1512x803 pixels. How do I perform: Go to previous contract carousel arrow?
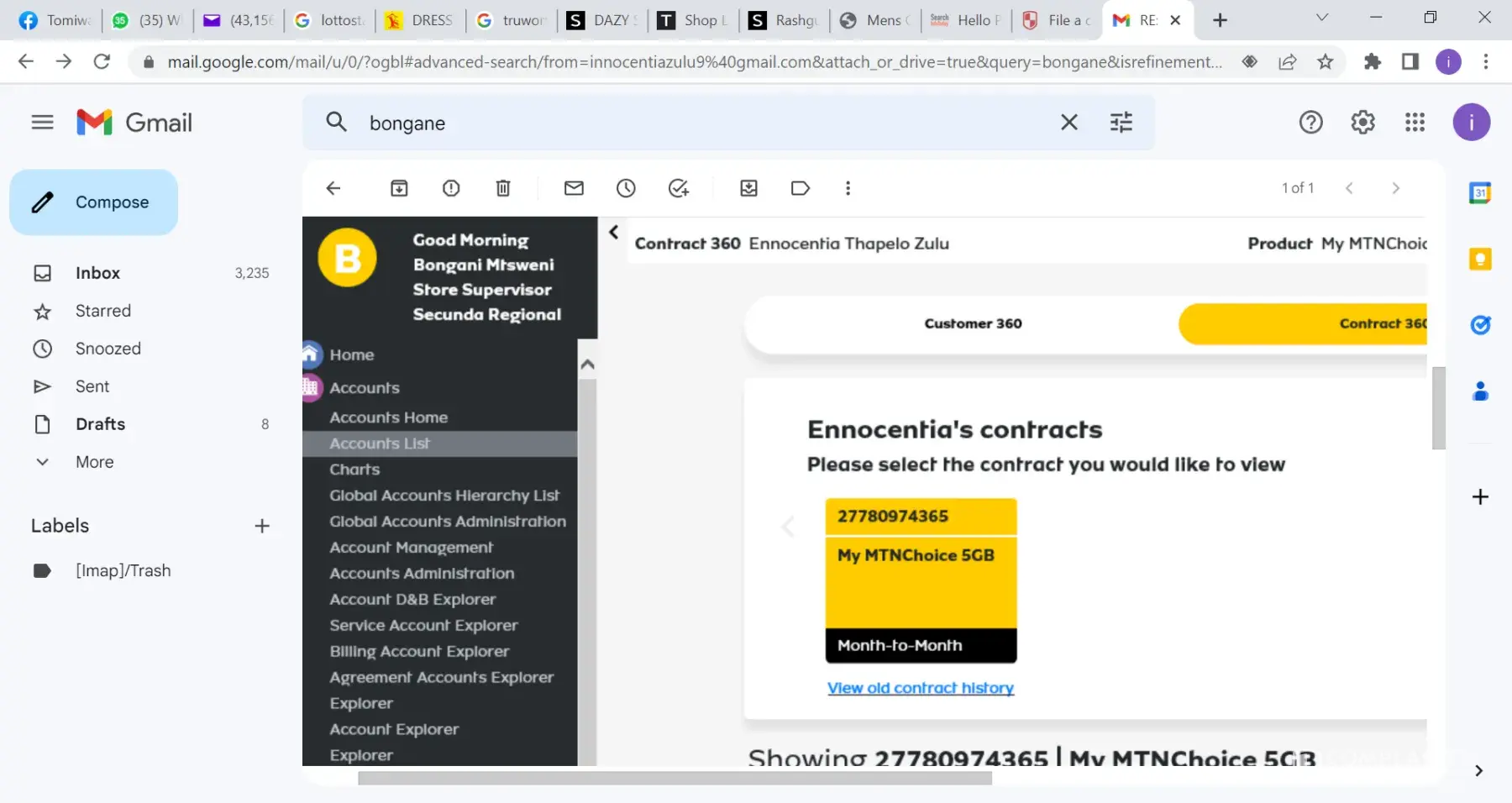pos(788,527)
